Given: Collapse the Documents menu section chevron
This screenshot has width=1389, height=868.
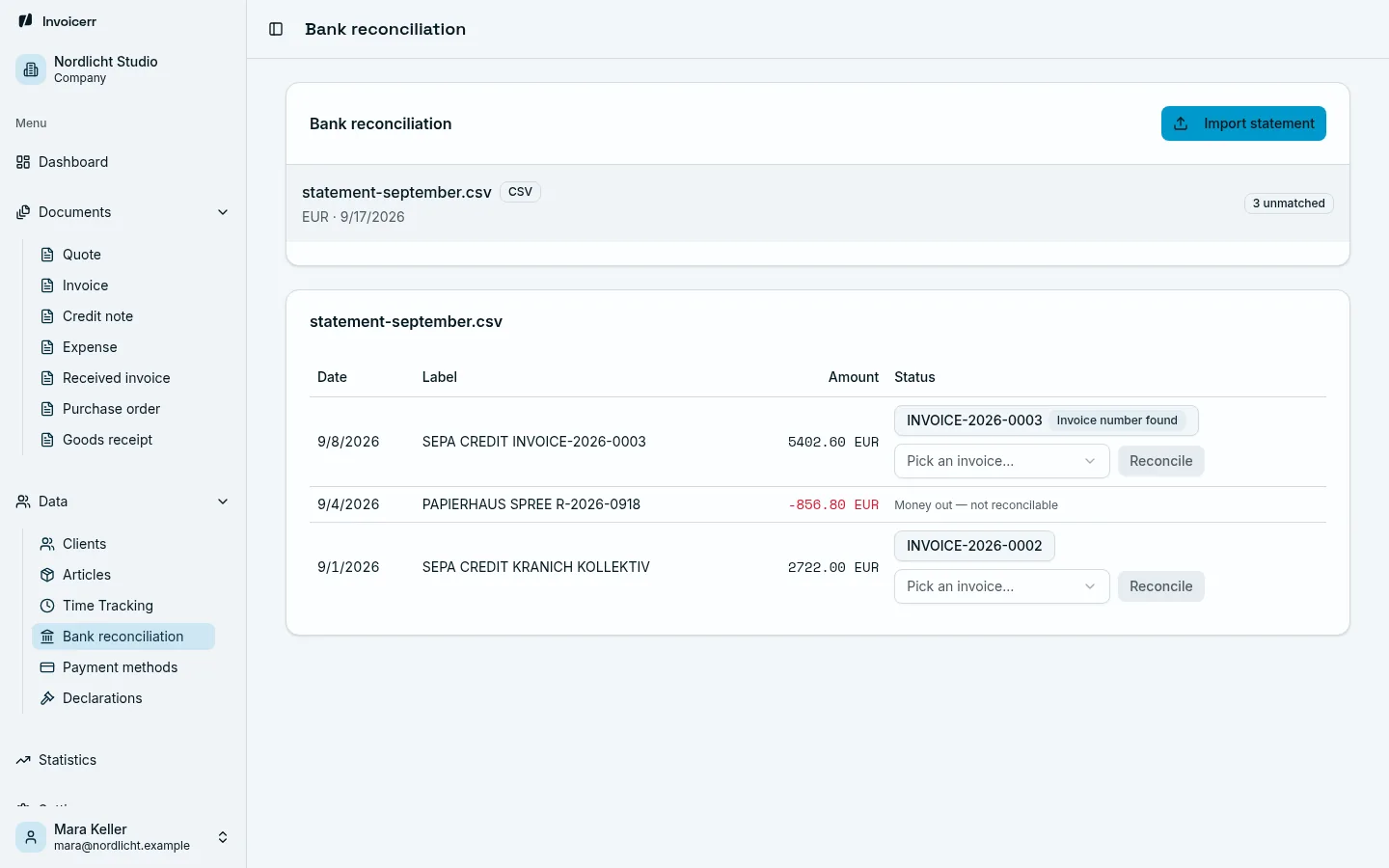Looking at the screenshot, I should [x=223, y=212].
